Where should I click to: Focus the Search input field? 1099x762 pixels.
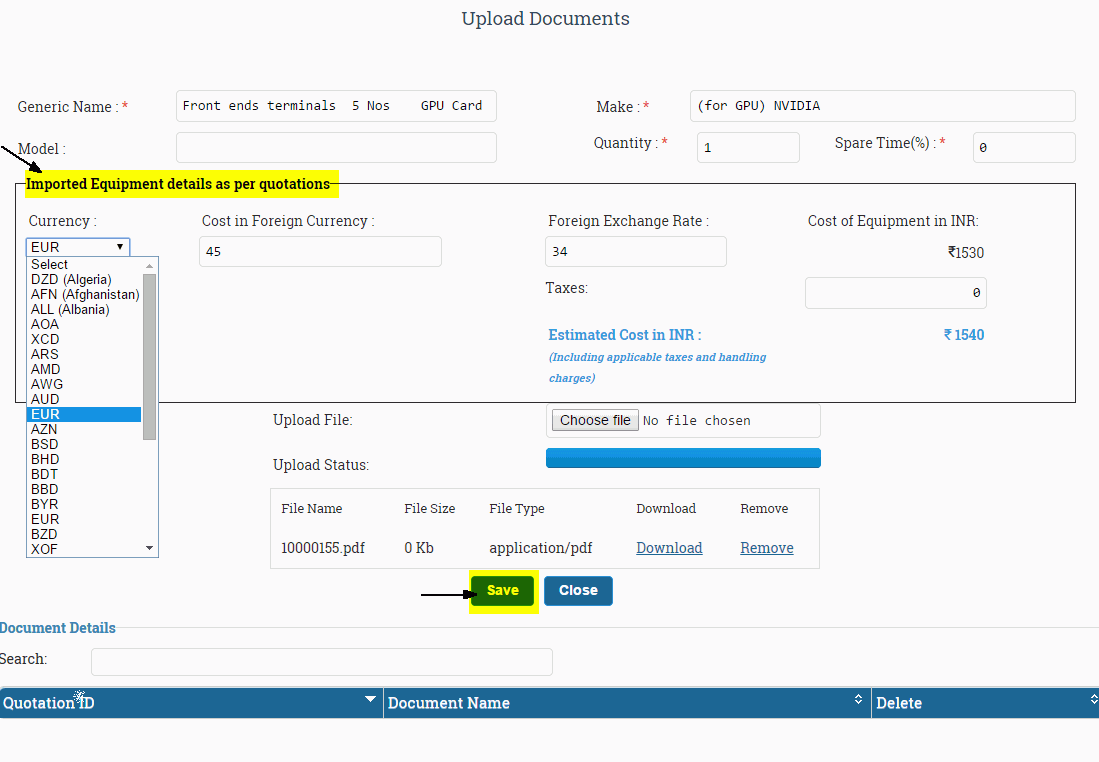coord(321,662)
